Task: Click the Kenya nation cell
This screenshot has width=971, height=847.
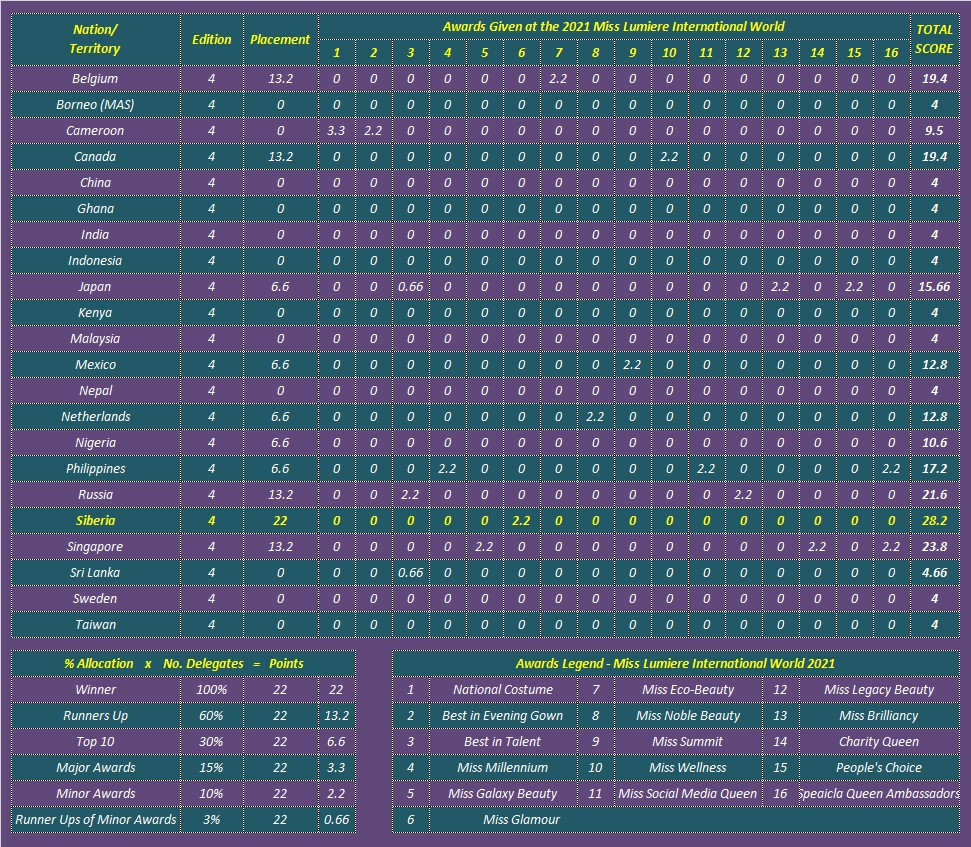Action: pyautogui.click(x=95, y=313)
